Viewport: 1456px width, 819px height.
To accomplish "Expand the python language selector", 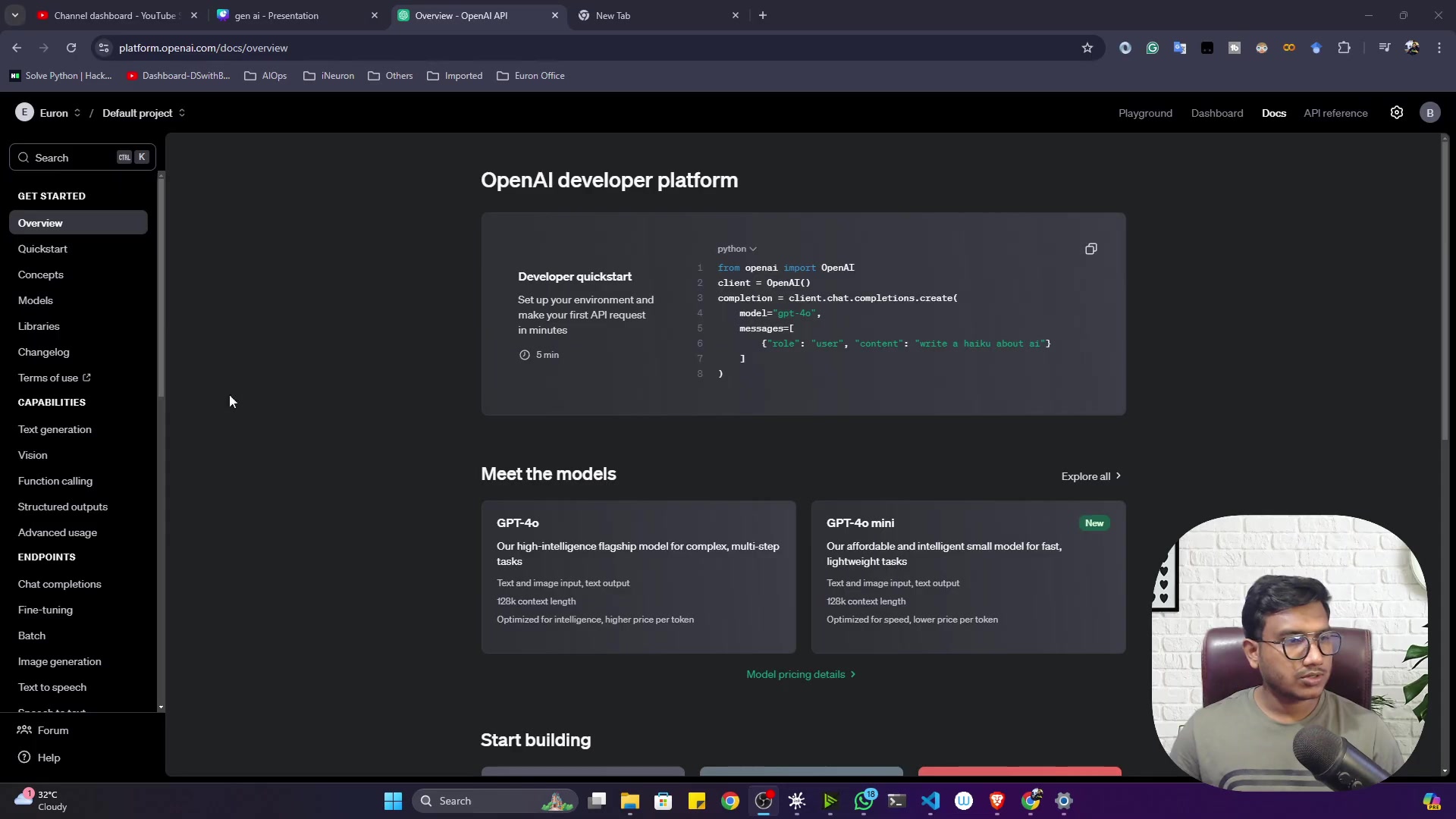I will point(737,249).
